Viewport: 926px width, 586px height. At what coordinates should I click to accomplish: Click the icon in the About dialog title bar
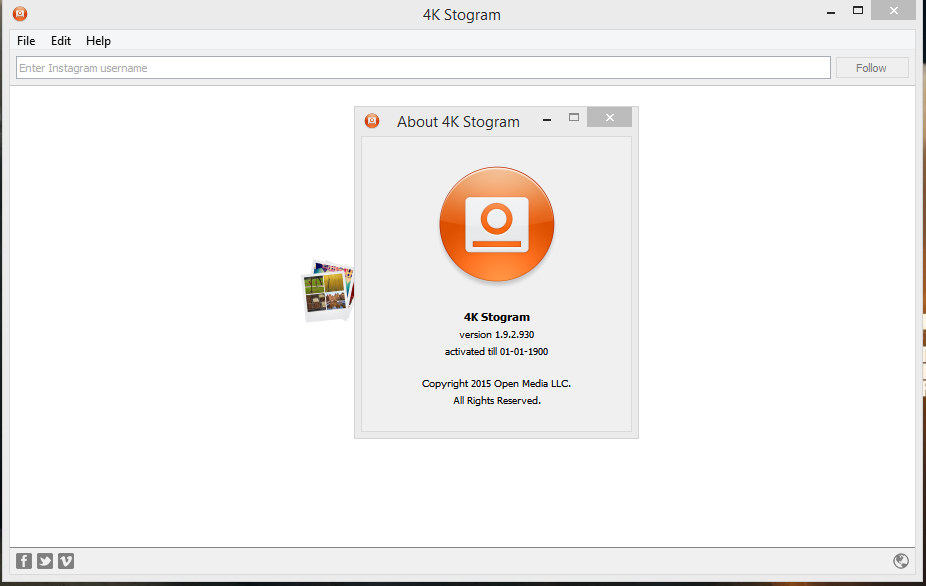tap(372, 120)
